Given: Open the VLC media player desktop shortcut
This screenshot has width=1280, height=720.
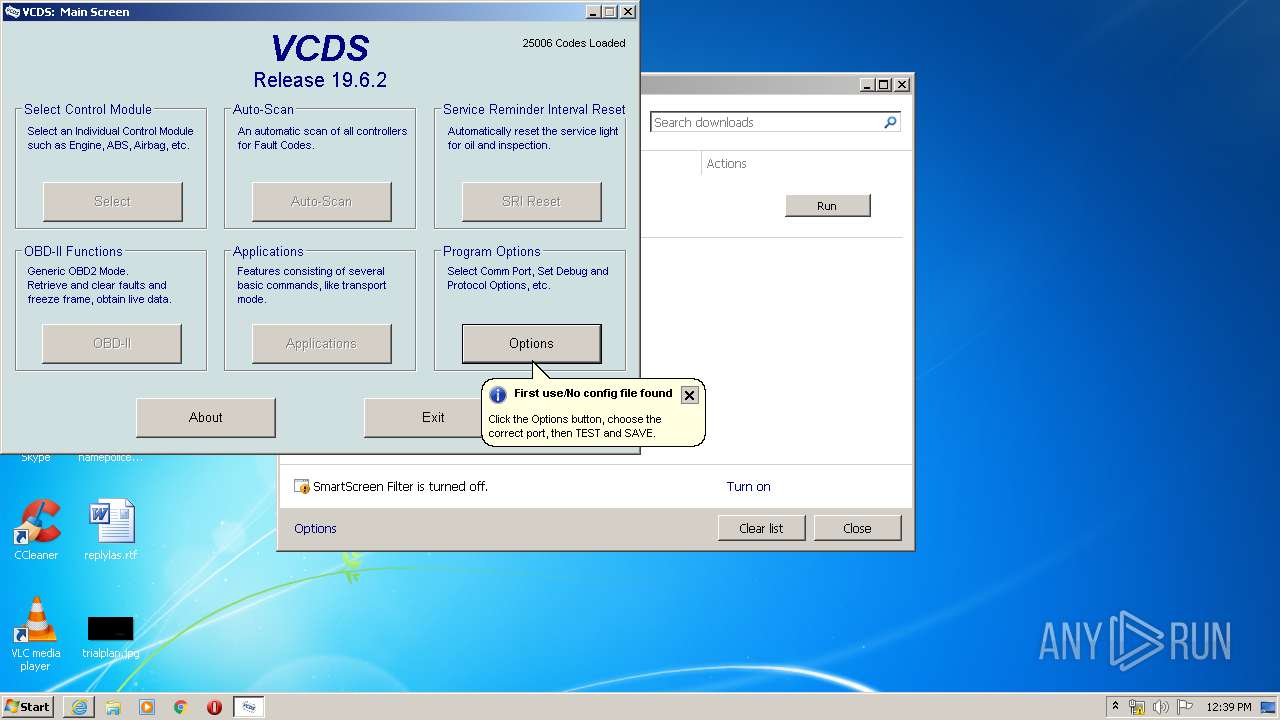Looking at the screenshot, I should pyautogui.click(x=36, y=634).
